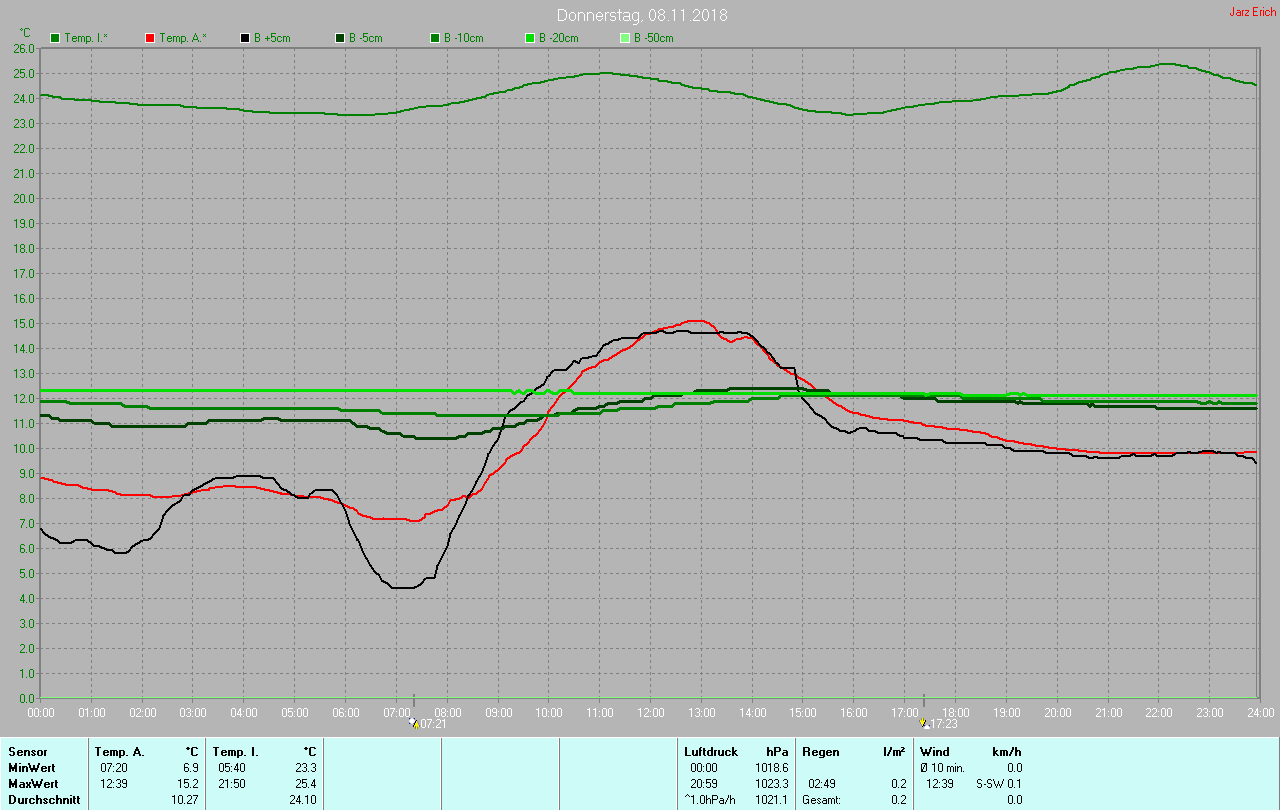1280x810 pixels.
Task: Click the pressure trend "^1.0hPa/h" label
Action: click(x=710, y=800)
